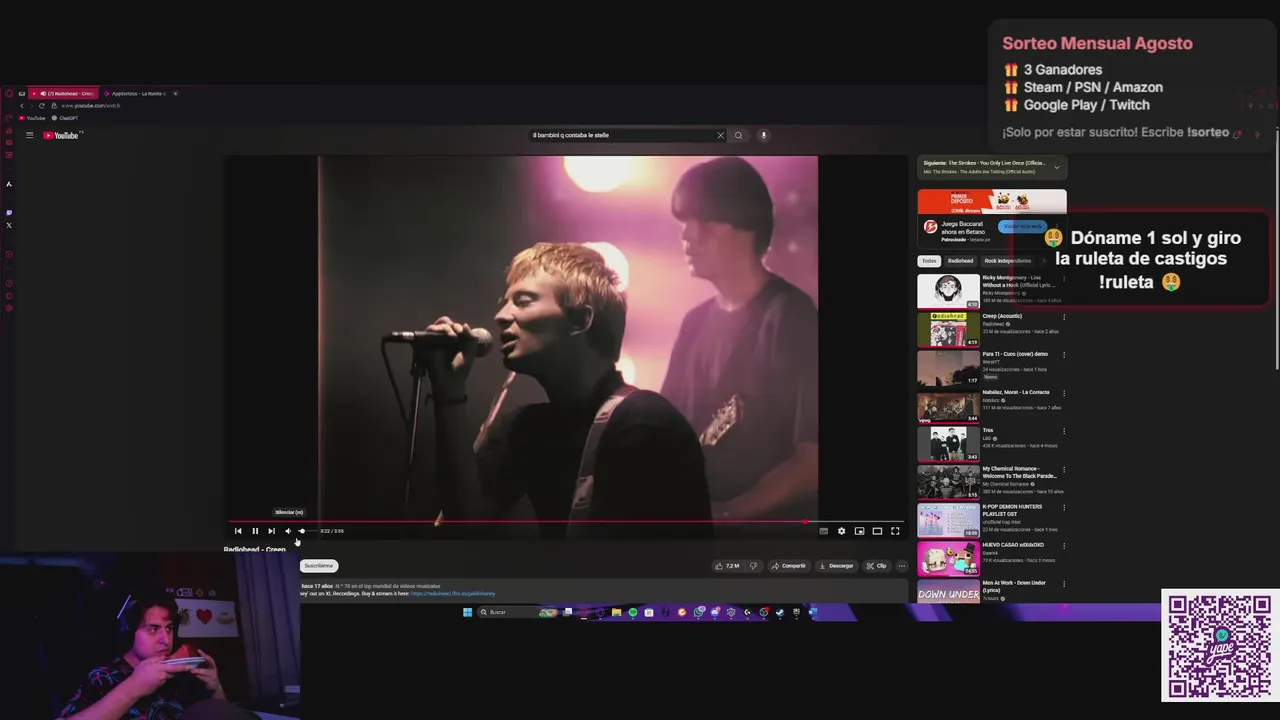Skip to the next video

pos(271,531)
